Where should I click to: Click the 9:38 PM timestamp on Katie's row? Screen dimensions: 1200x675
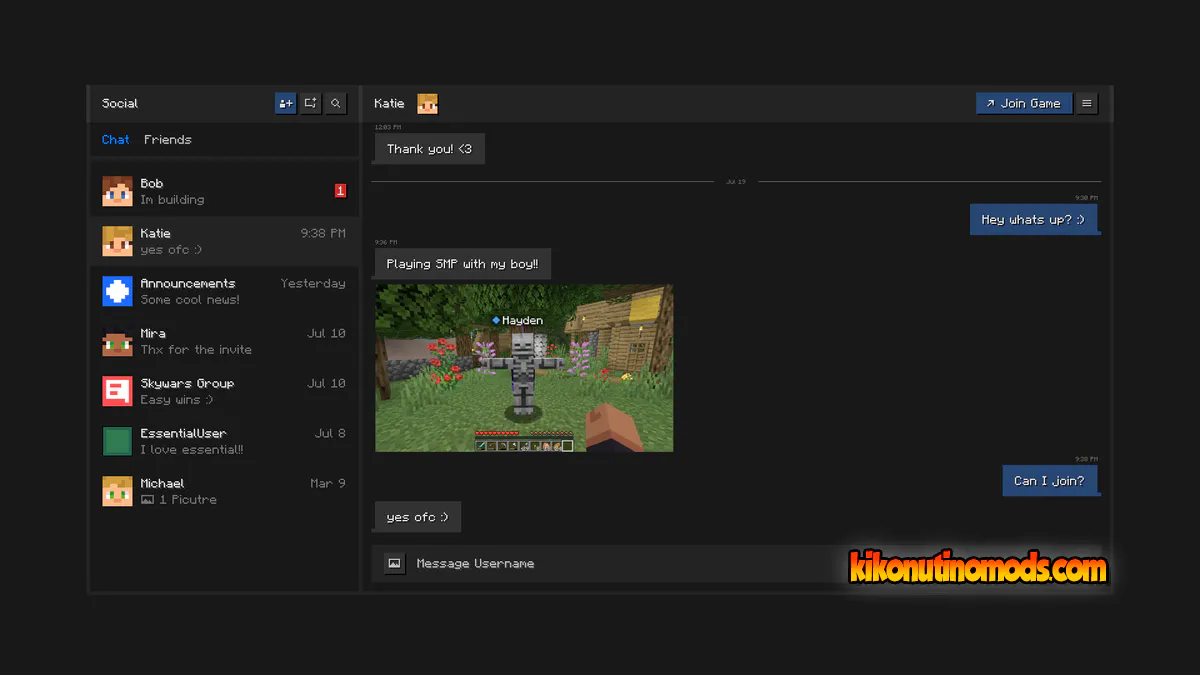click(323, 233)
